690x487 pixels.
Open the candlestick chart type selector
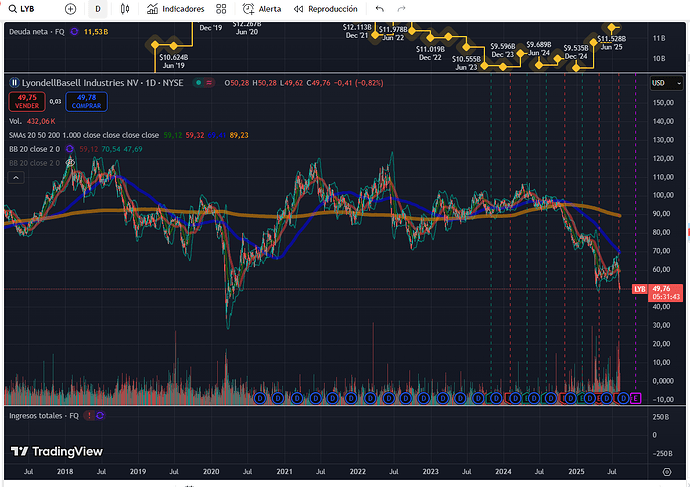[x=125, y=9]
